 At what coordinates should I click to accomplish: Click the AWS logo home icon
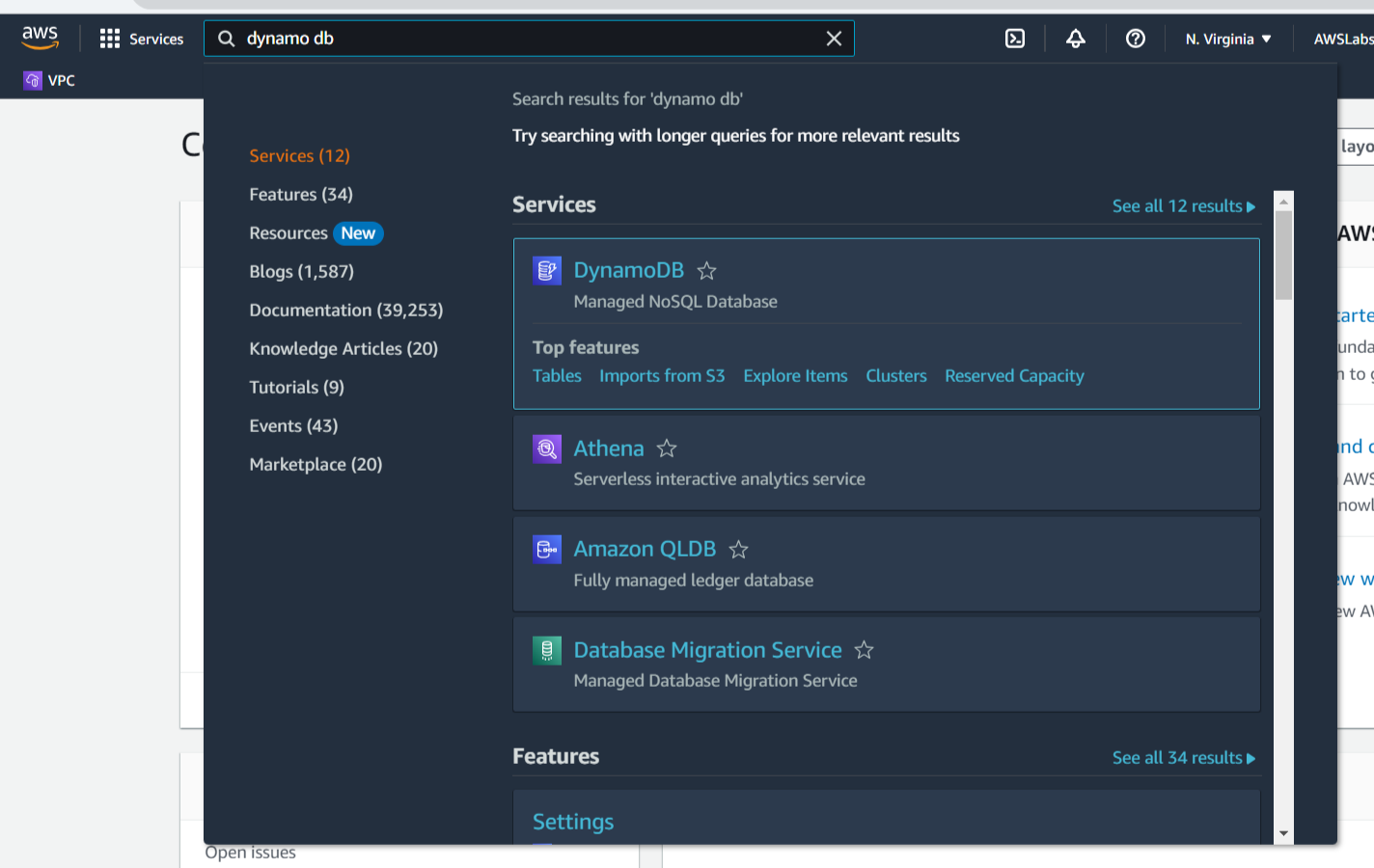40,38
